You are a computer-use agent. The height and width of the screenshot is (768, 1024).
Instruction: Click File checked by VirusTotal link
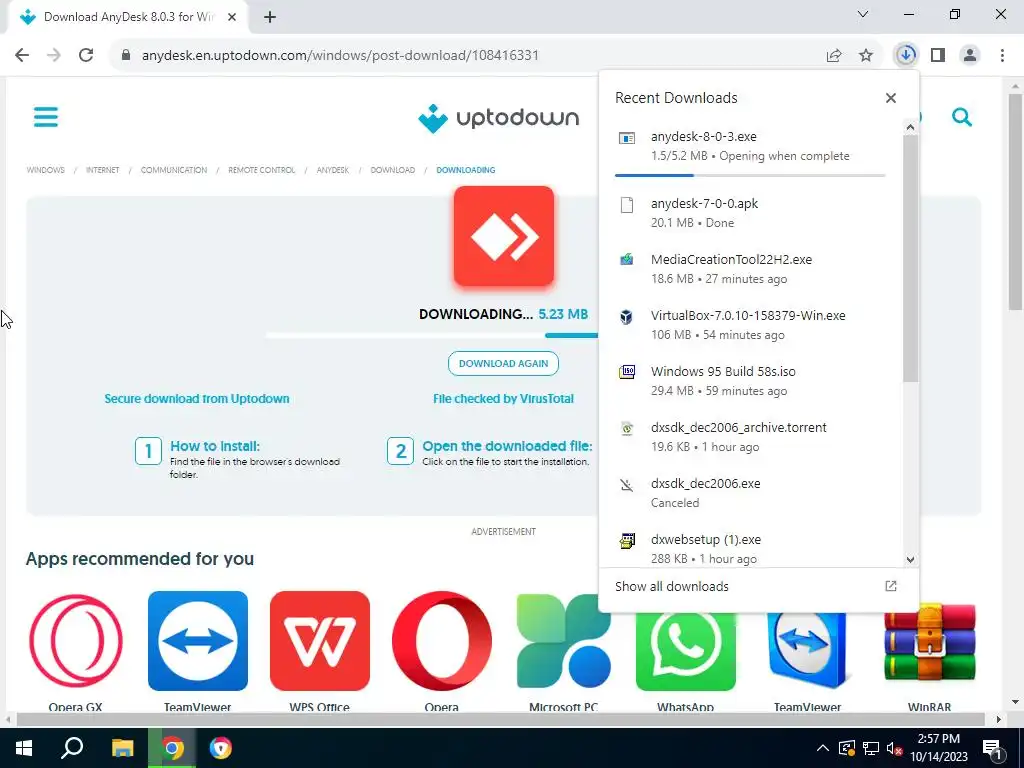[504, 398]
